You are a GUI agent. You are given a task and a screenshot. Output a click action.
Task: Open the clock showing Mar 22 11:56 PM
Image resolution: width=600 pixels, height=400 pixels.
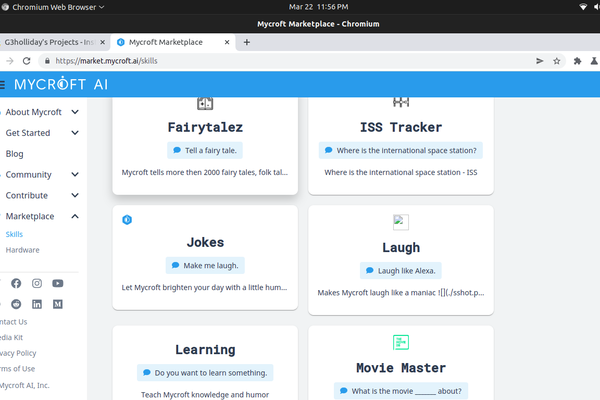click(318, 7)
